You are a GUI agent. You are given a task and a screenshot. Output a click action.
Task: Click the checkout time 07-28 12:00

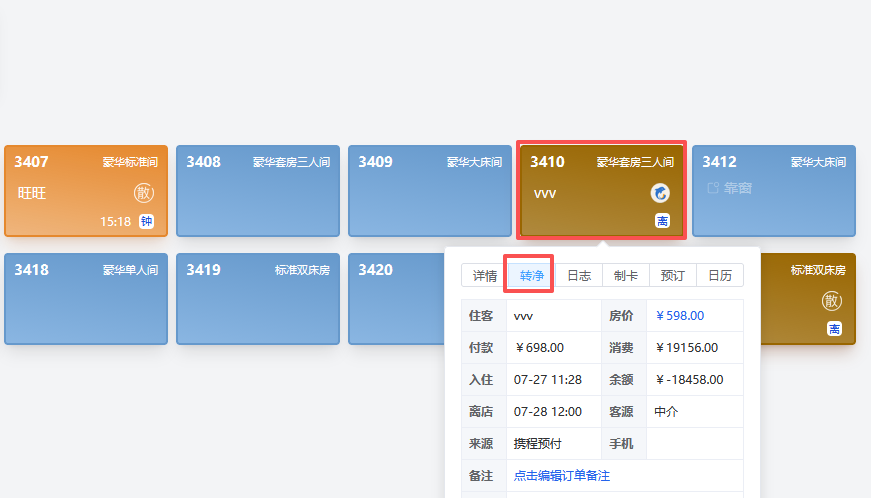coord(548,412)
